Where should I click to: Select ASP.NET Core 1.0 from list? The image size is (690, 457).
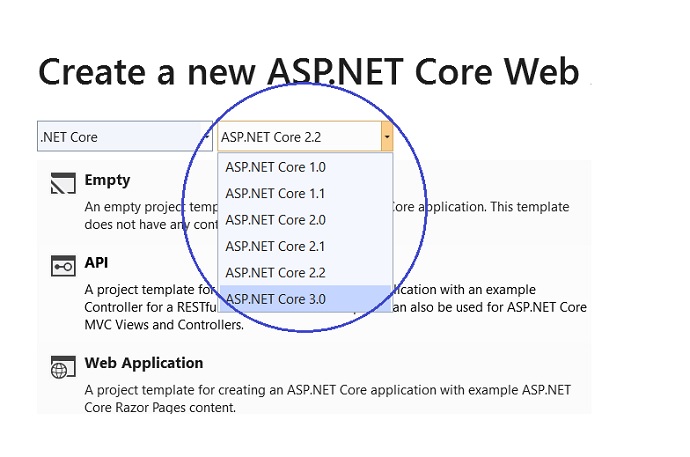305,167
